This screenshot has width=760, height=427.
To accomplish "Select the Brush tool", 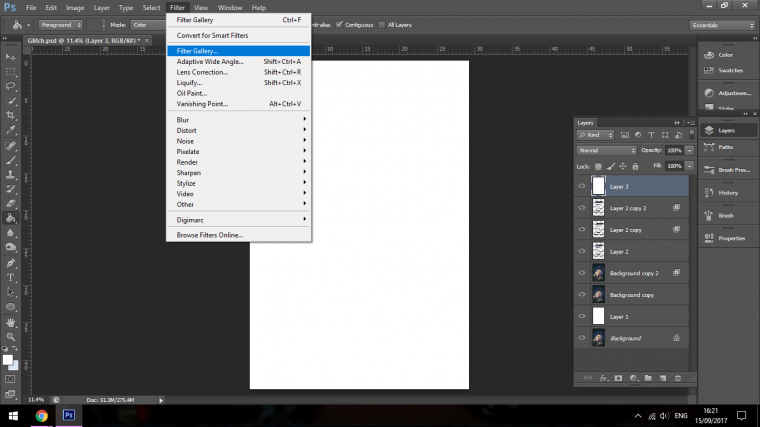I will (x=10, y=160).
